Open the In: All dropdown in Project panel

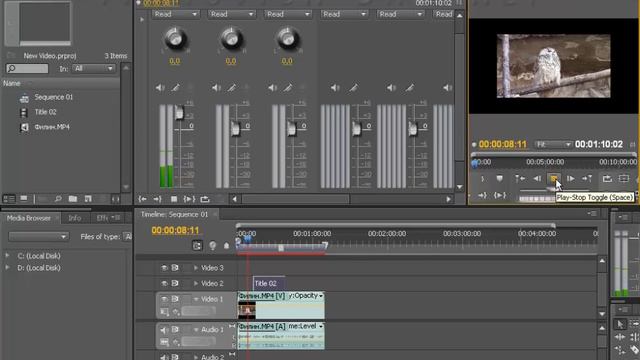[93, 69]
